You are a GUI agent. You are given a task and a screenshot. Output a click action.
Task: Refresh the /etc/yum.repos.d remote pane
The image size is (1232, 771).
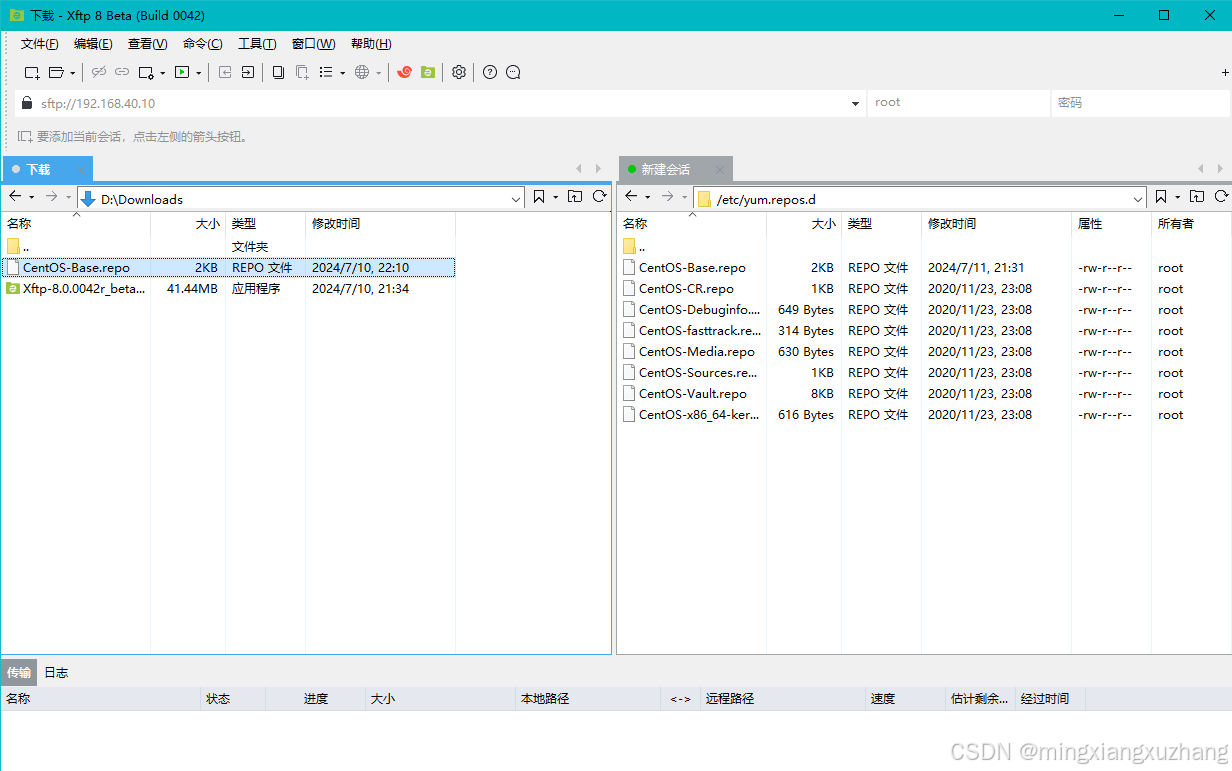coord(1221,198)
